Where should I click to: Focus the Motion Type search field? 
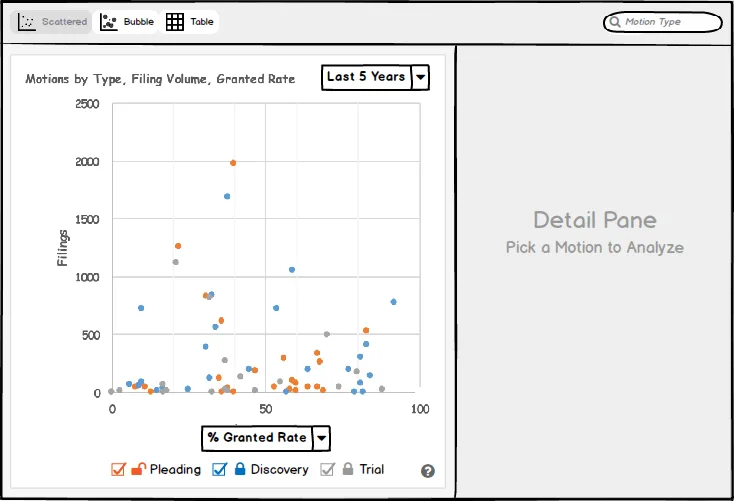point(668,22)
